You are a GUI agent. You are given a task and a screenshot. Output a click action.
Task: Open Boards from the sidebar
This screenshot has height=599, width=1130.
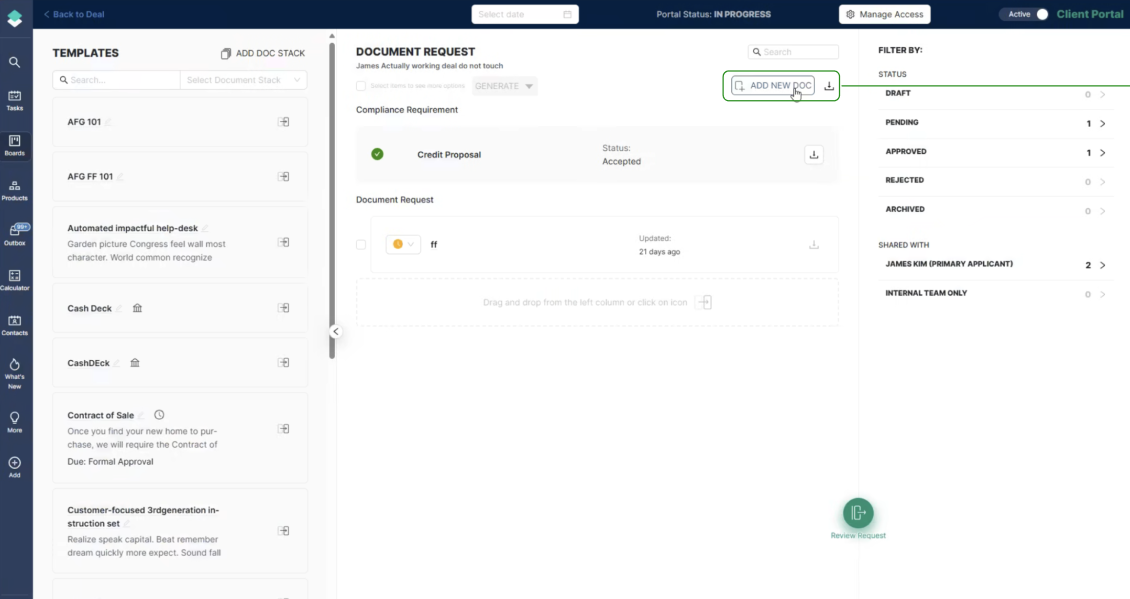(14, 146)
